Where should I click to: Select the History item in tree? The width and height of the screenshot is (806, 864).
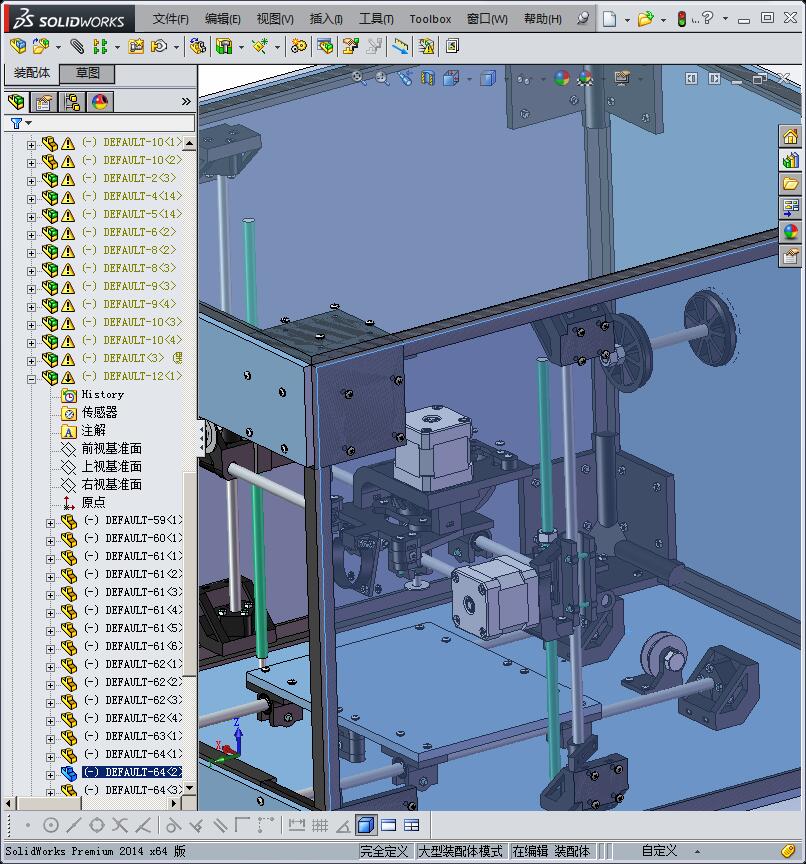(102, 395)
